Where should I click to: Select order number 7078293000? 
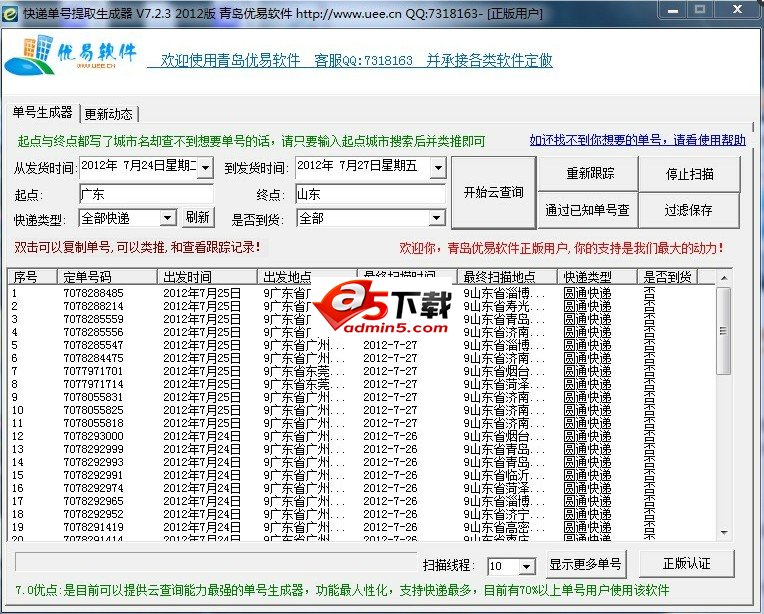pos(94,436)
